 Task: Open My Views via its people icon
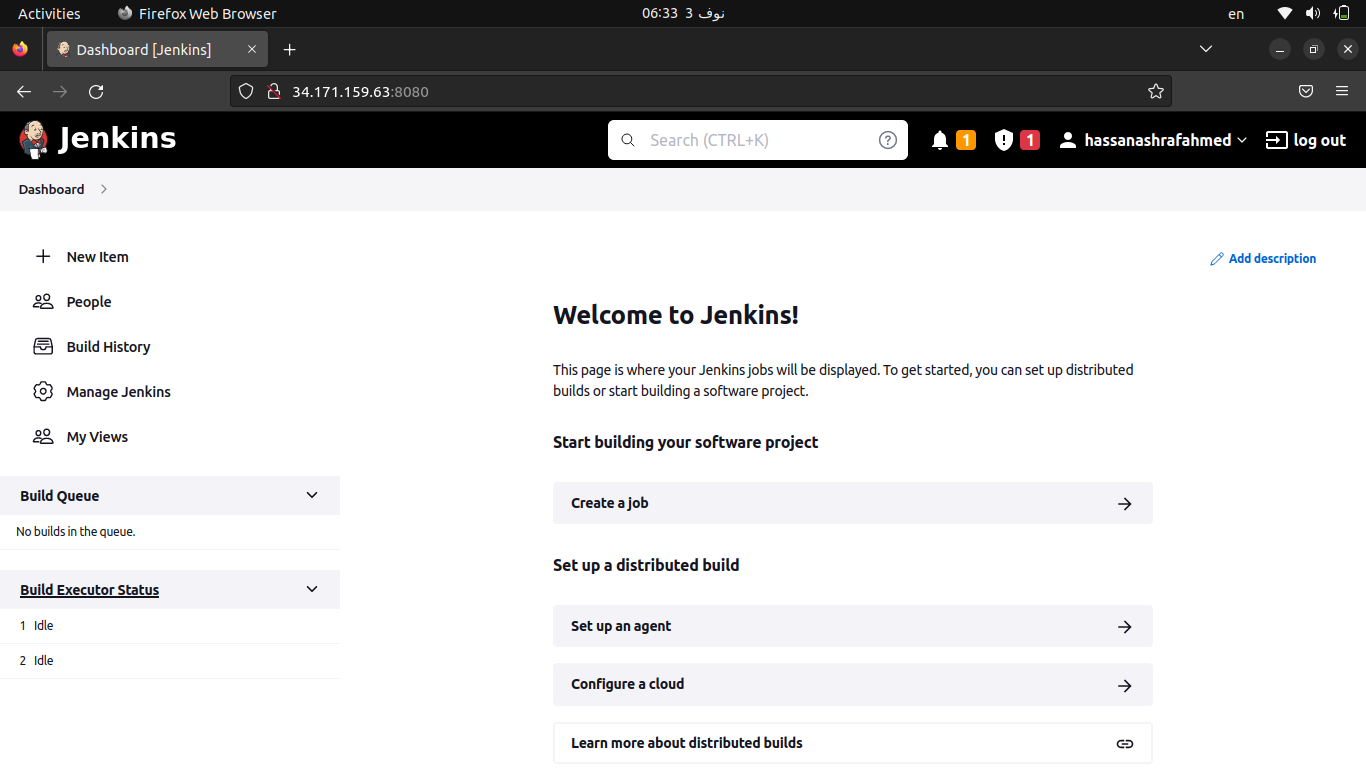pyautogui.click(x=43, y=436)
